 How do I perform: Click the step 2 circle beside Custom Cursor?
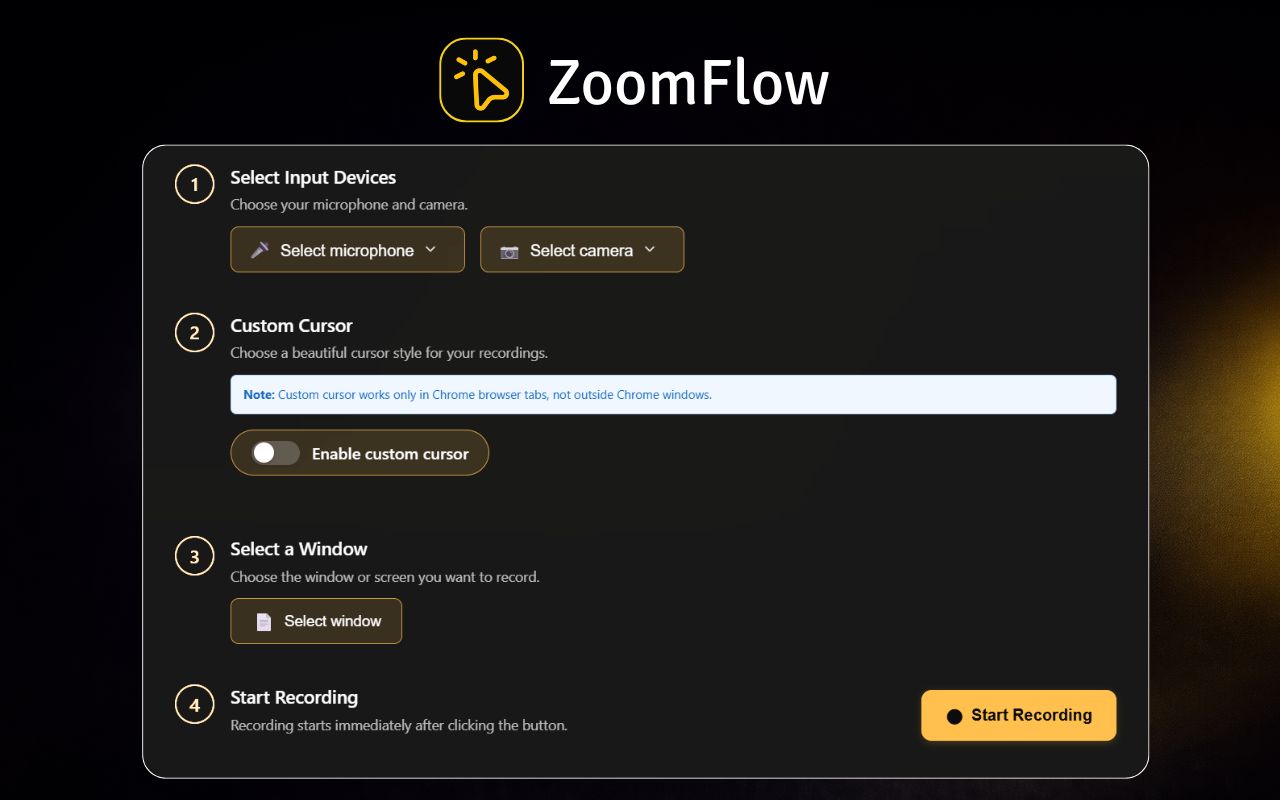pyautogui.click(x=194, y=333)
